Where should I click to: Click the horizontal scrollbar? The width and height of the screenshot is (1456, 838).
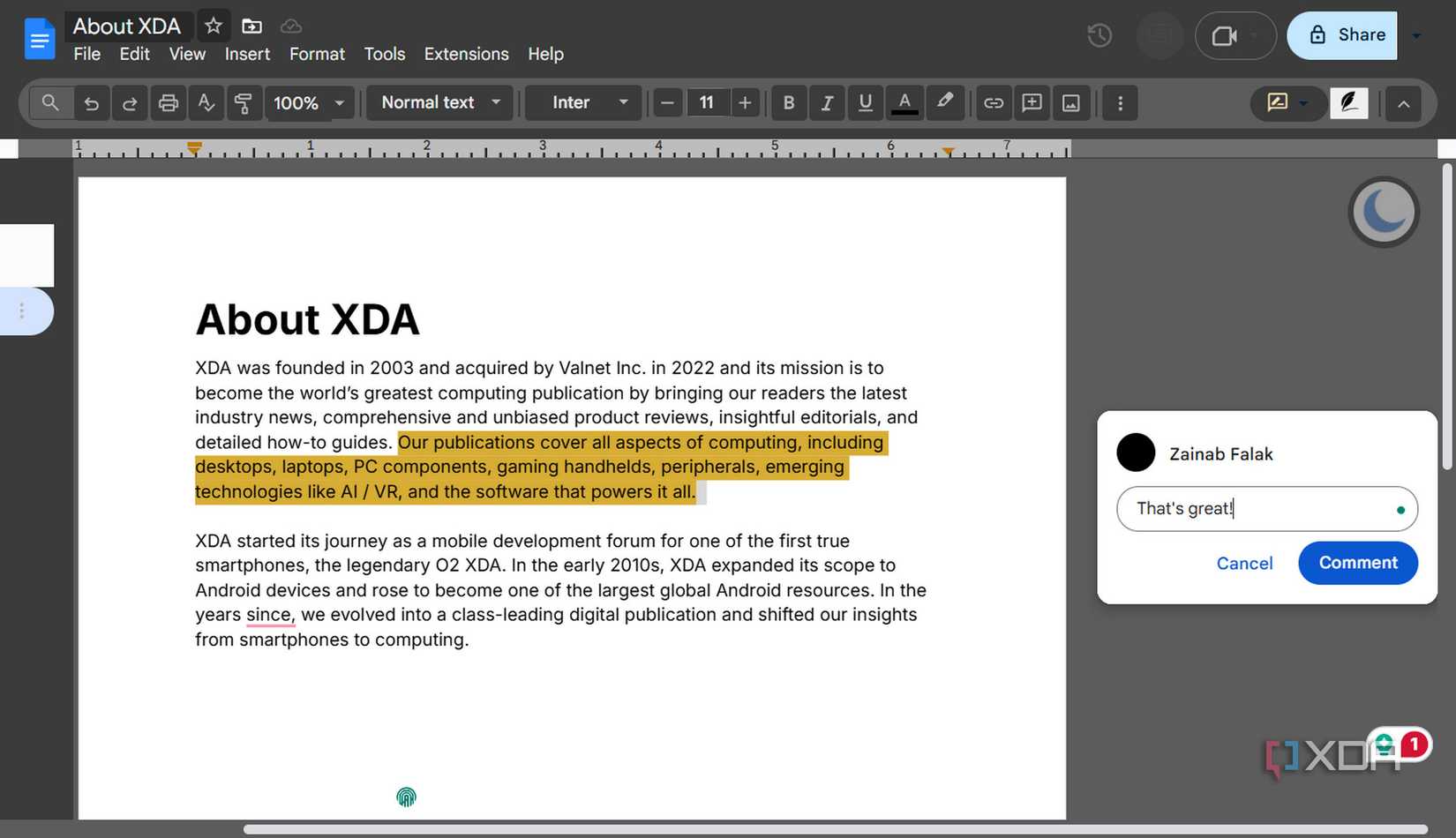[835, 829]
